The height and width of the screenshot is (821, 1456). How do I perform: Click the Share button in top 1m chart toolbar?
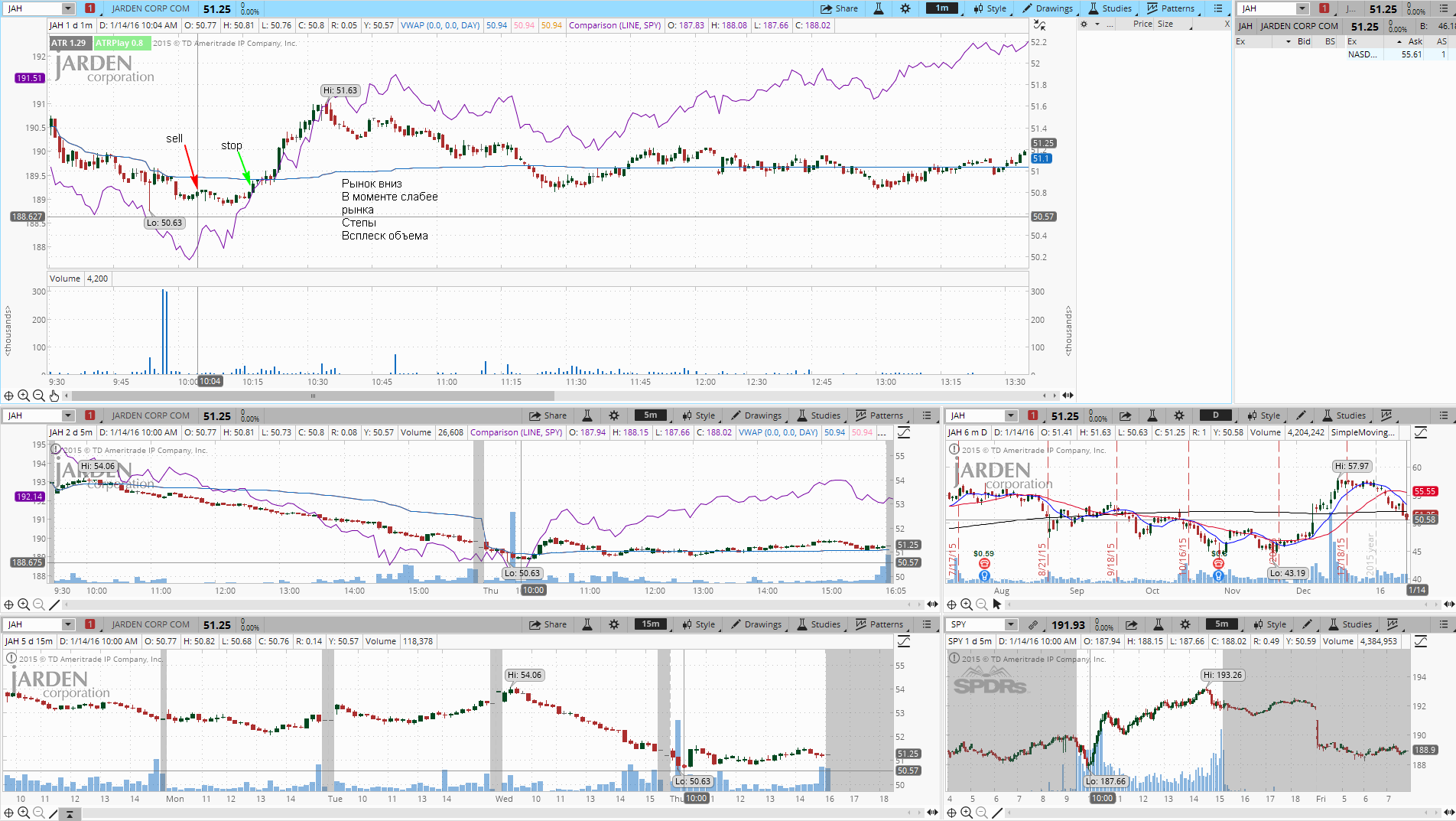[x=840, y=8]
